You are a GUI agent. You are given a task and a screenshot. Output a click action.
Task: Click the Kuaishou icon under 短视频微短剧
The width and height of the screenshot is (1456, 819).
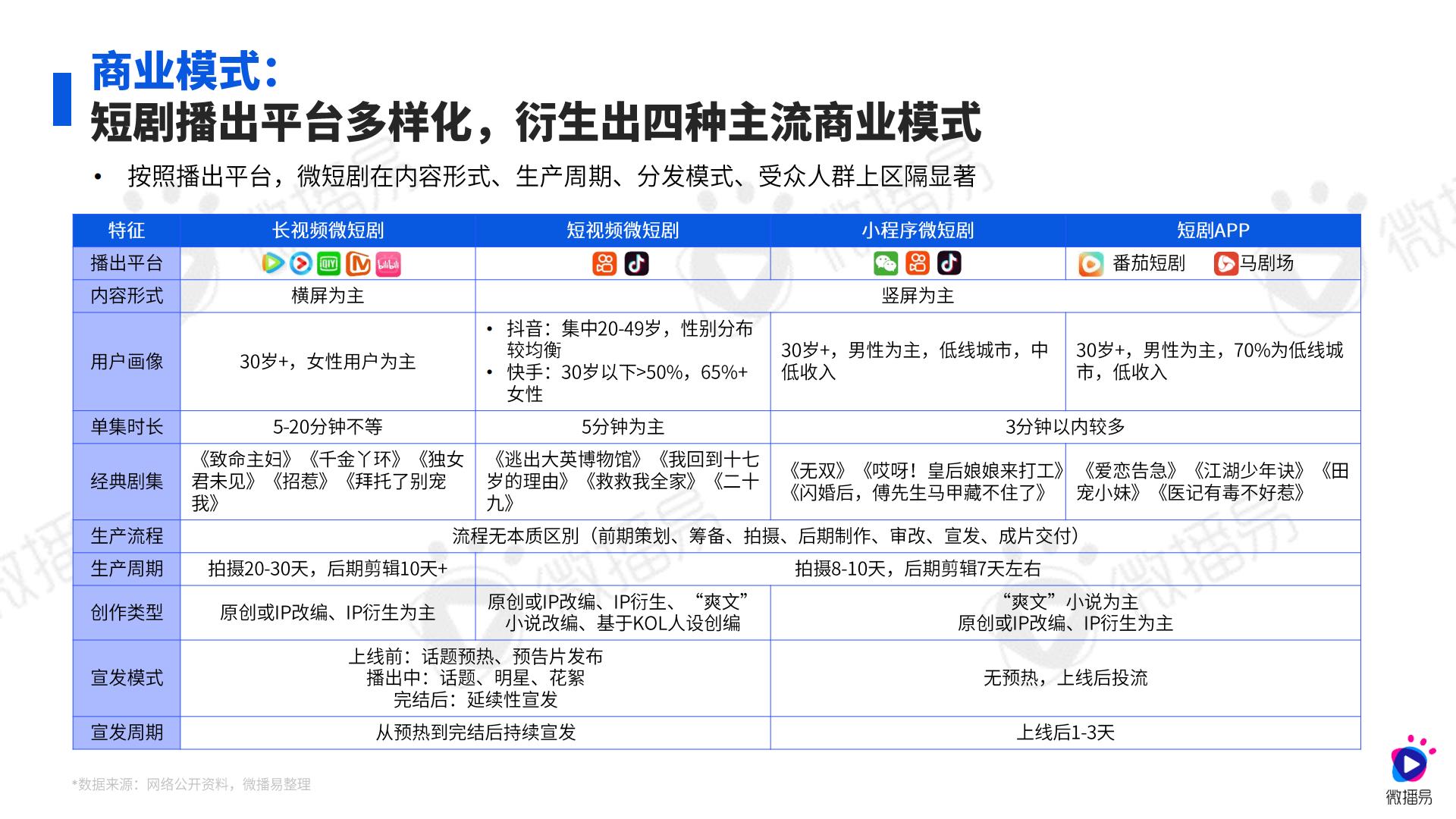[604, 263]
